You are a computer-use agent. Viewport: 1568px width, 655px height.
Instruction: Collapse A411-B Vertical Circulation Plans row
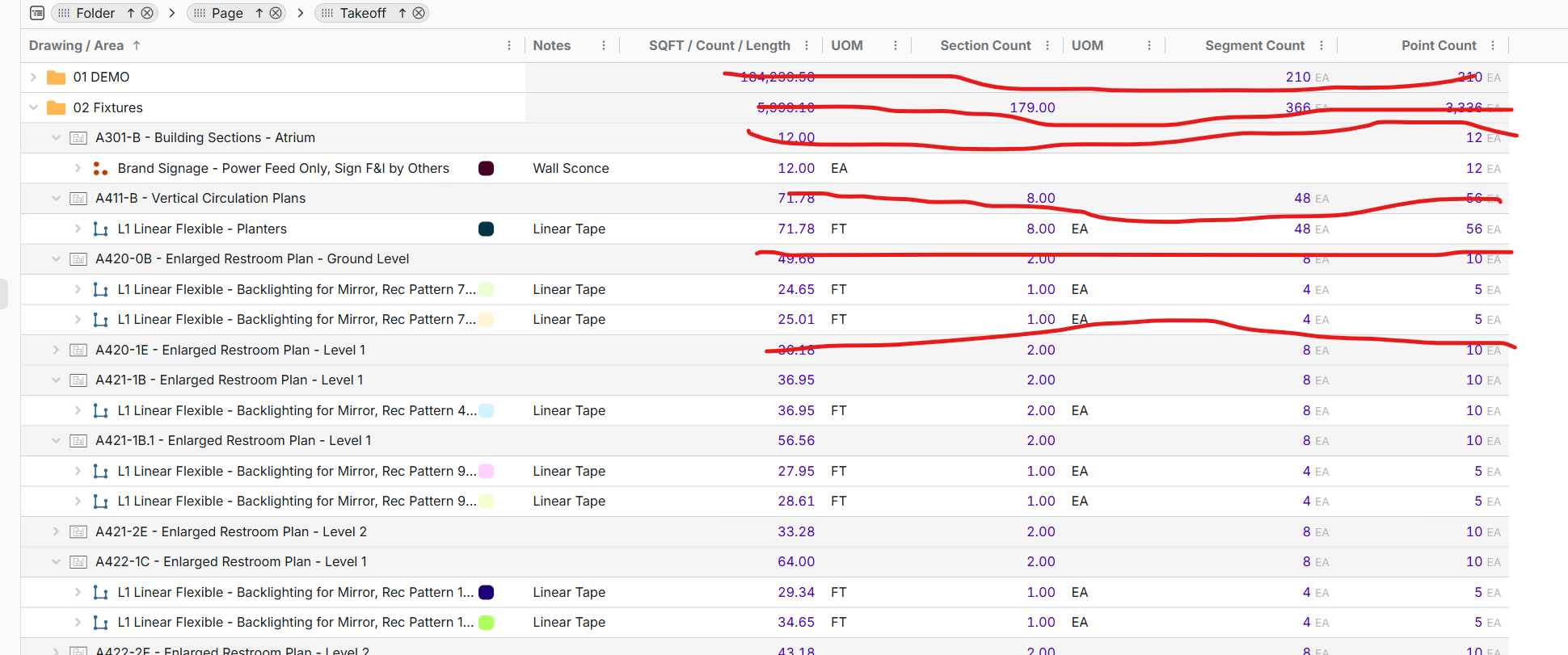click(56, 199)
